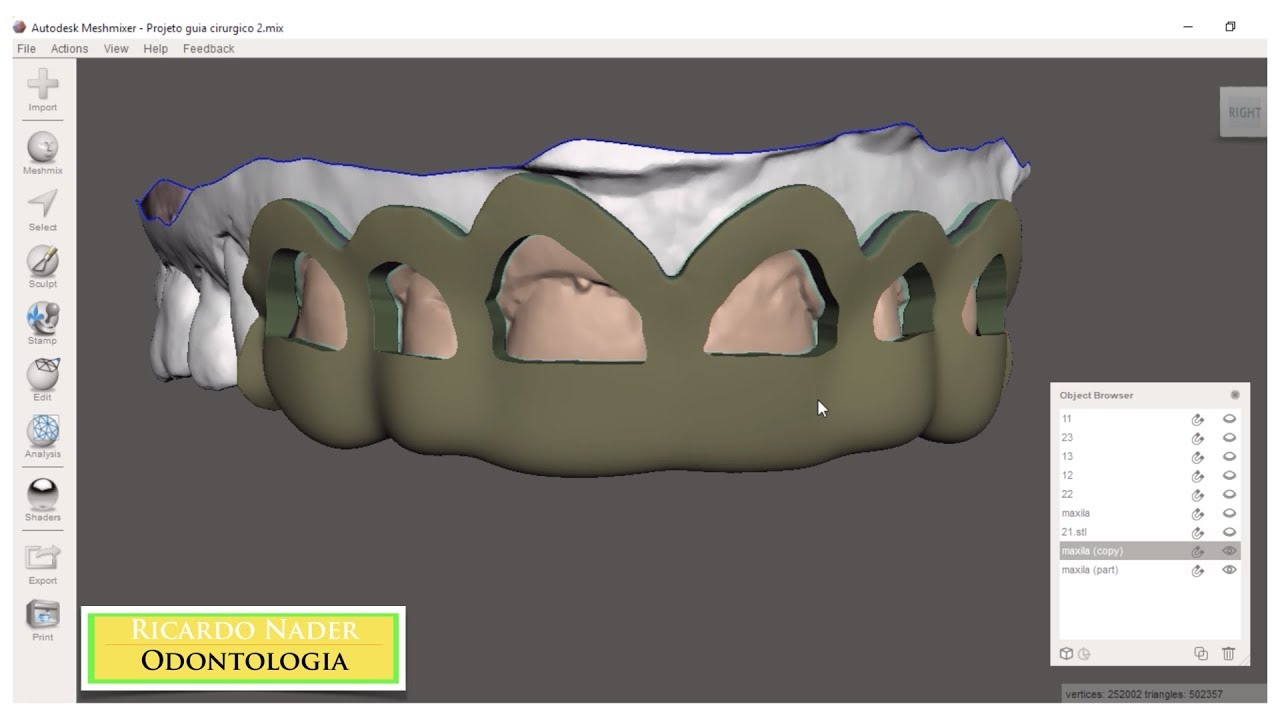Select the maxila (copy) row
Viewport: 1280px width, 720px height.
pos(1149,551)
